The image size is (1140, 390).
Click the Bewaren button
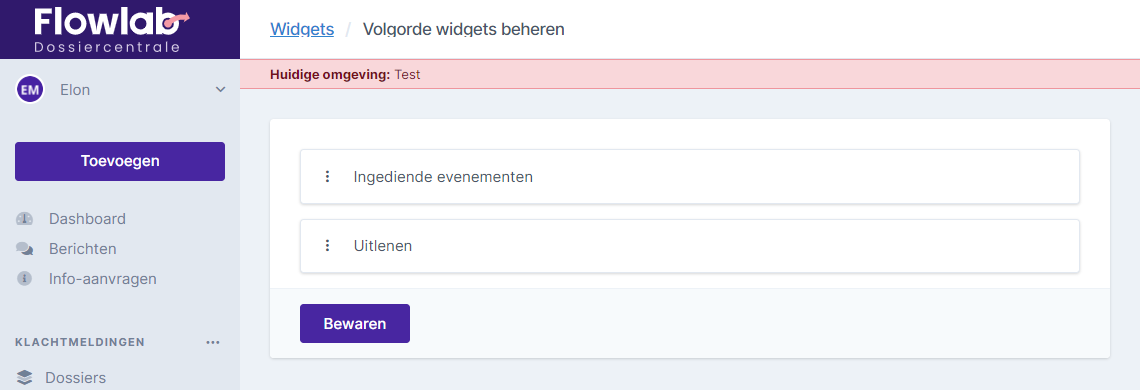coord(355,323)
